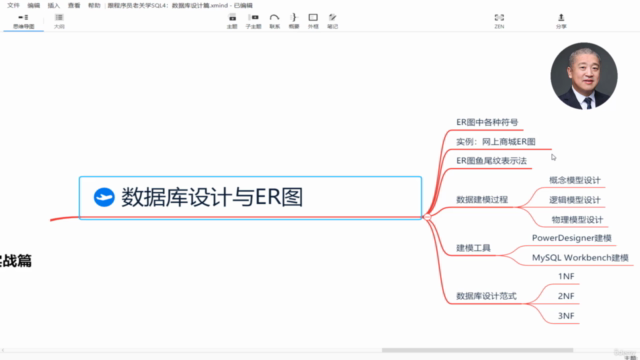The image size is (640, 360).
Task: Select the 联系 relationship tool
Action: tap(275, 21)
